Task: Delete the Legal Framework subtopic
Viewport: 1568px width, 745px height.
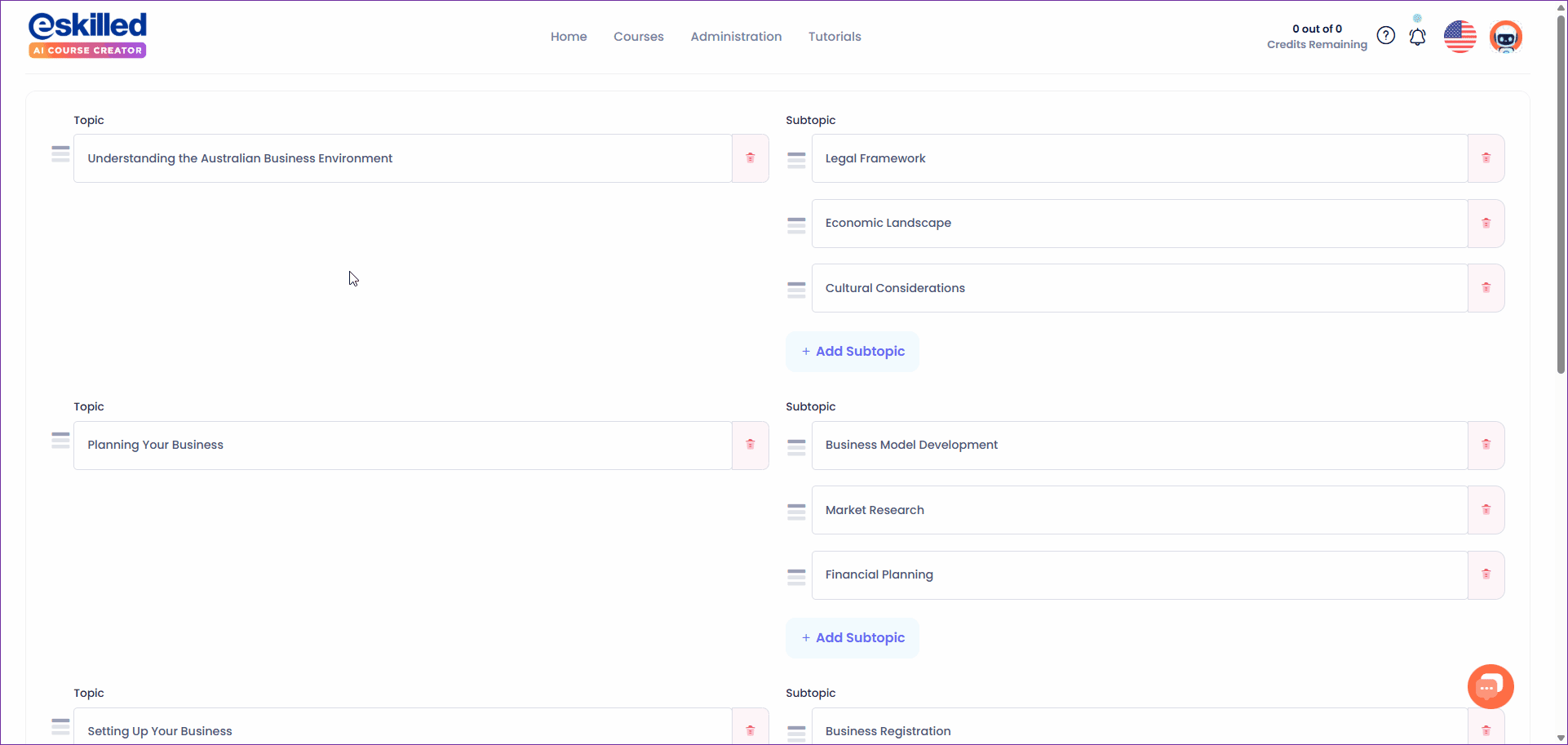Action: click(x=1486, y=158)
